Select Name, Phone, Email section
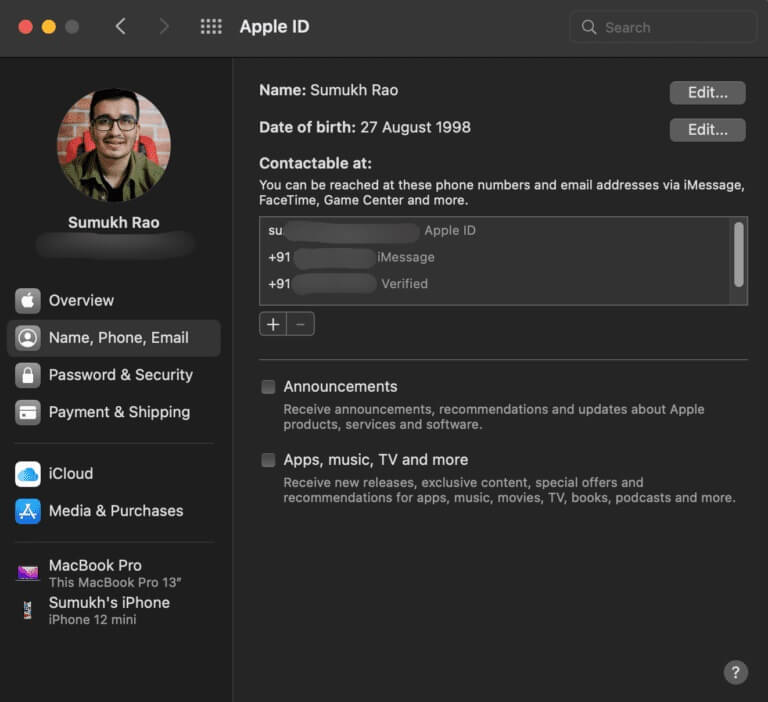 [x=114, y=338]
